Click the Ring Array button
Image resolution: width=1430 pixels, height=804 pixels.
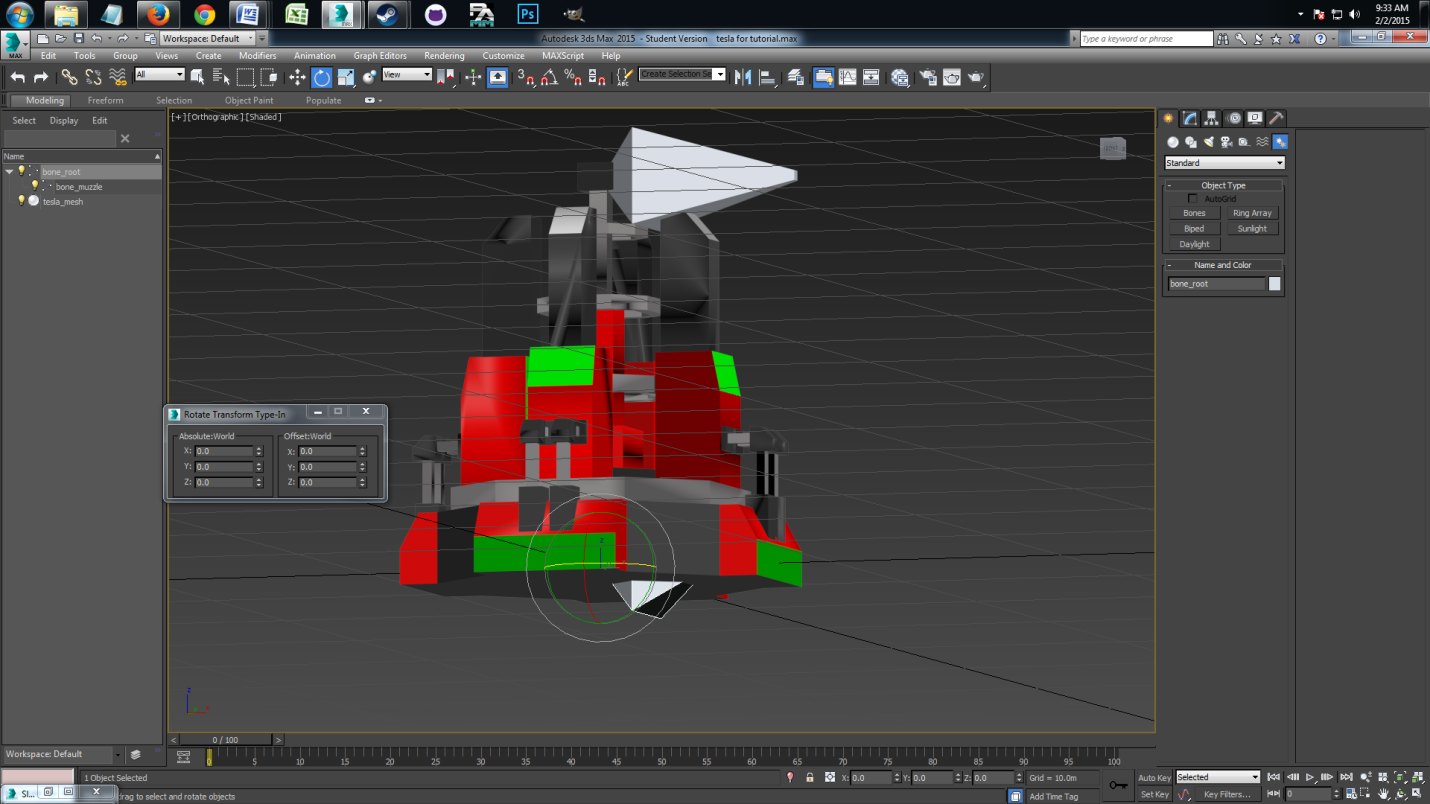pyautogui.click(x=1252, y=213)
